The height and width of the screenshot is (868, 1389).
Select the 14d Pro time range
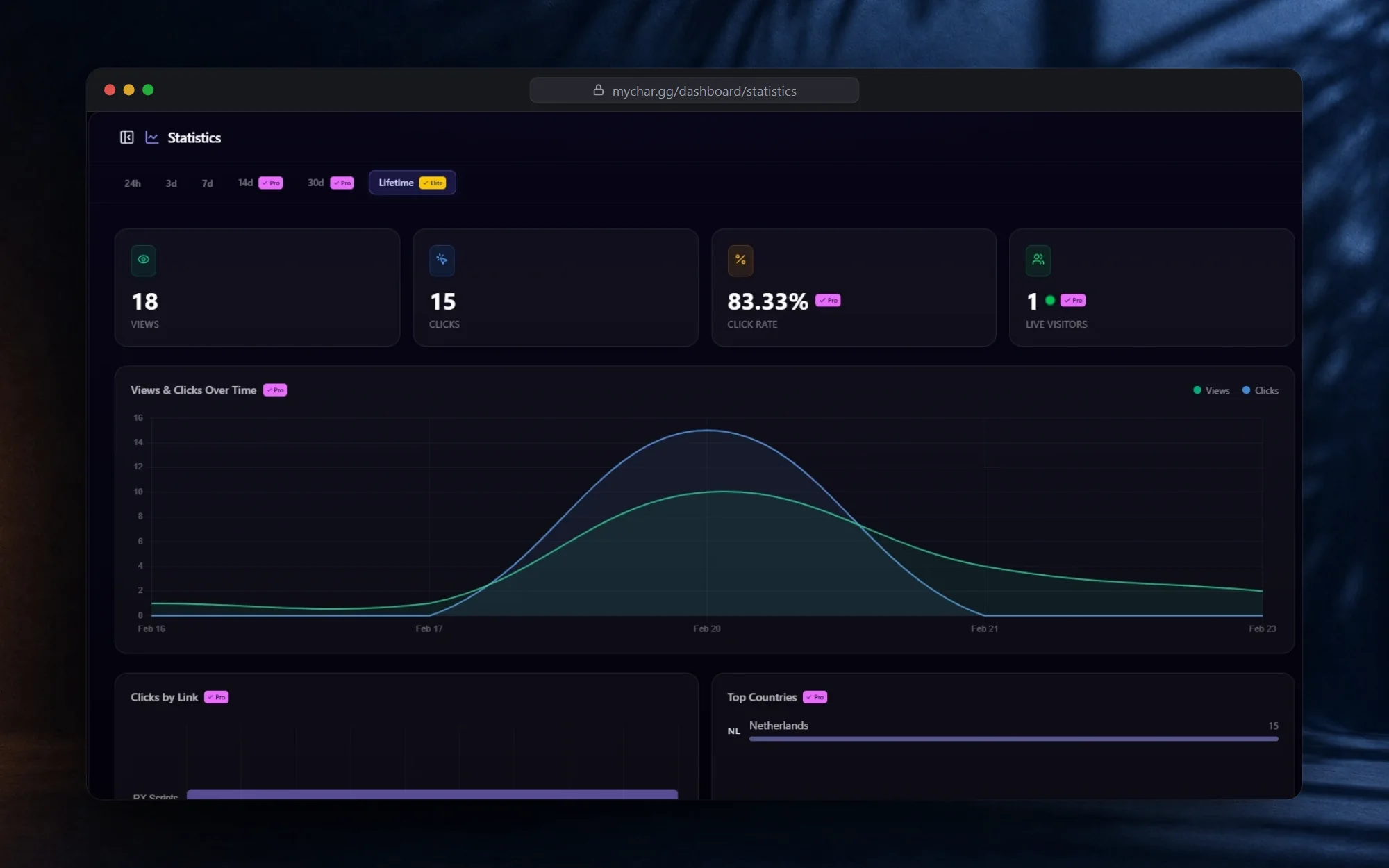[260, 183]
